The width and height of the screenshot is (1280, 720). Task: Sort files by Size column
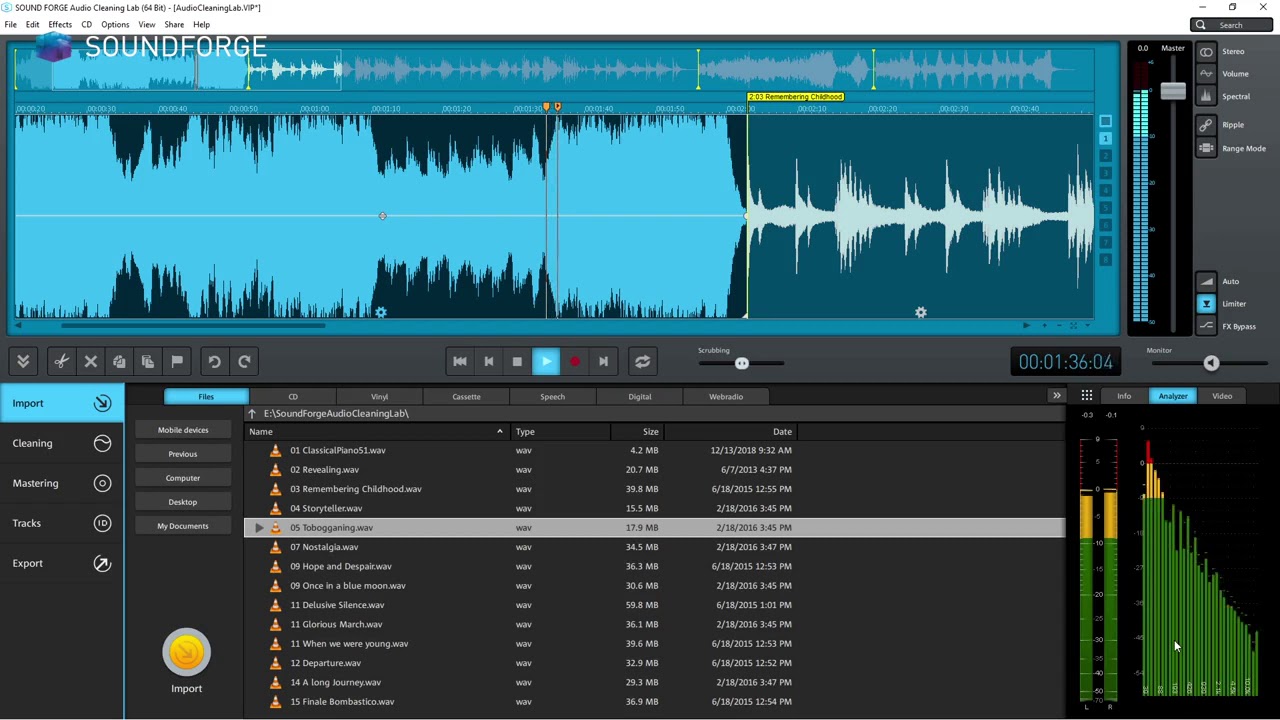pos(637,432)
